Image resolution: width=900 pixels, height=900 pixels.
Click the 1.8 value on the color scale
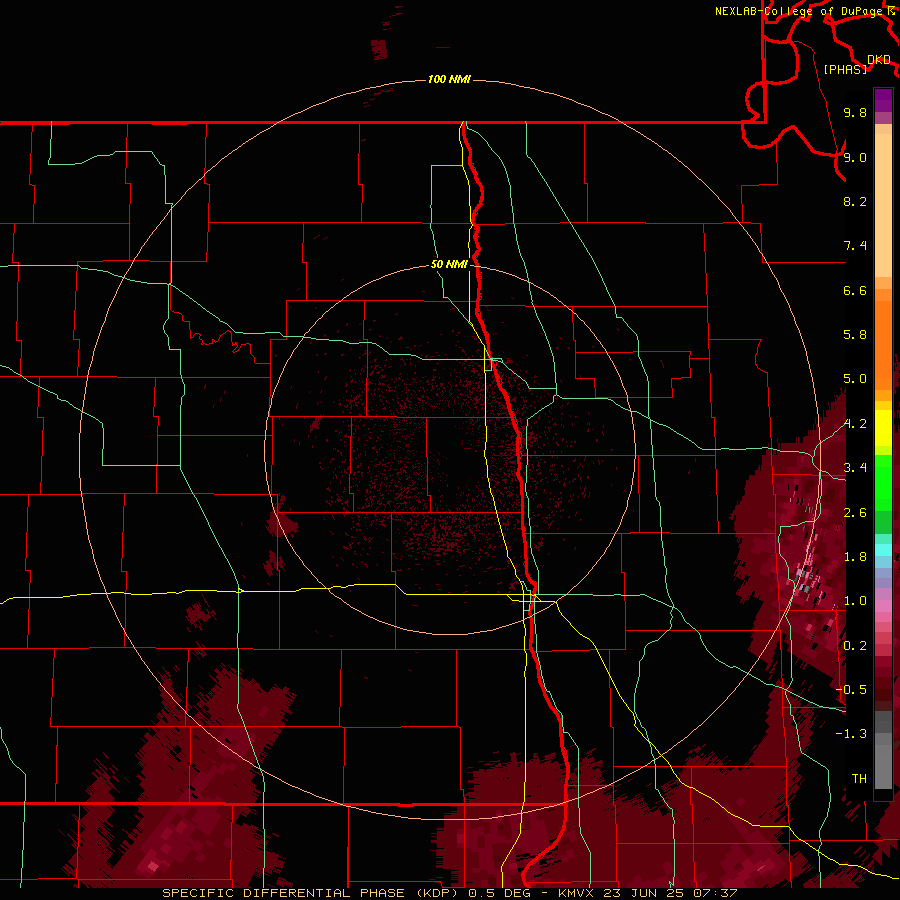point(855,557)
